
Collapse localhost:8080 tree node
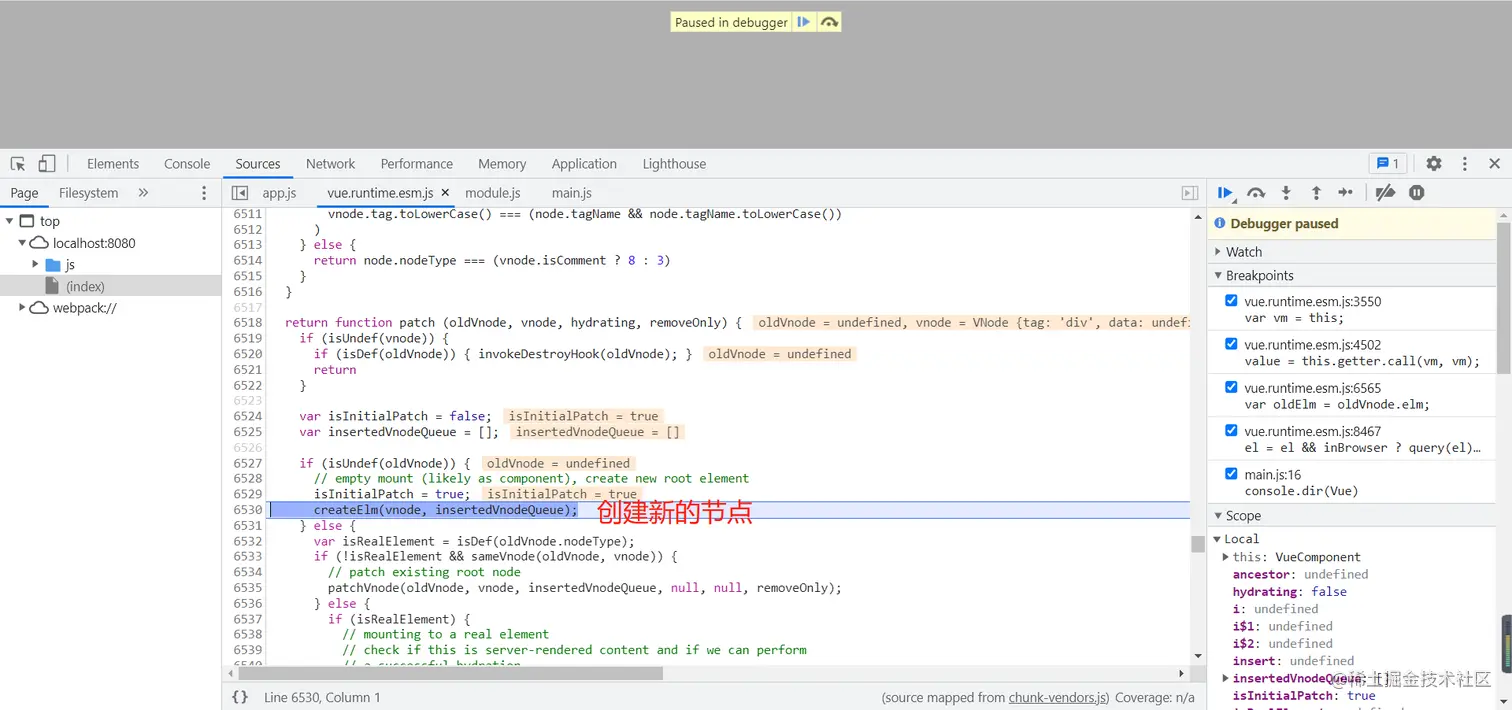click(22, 243)
